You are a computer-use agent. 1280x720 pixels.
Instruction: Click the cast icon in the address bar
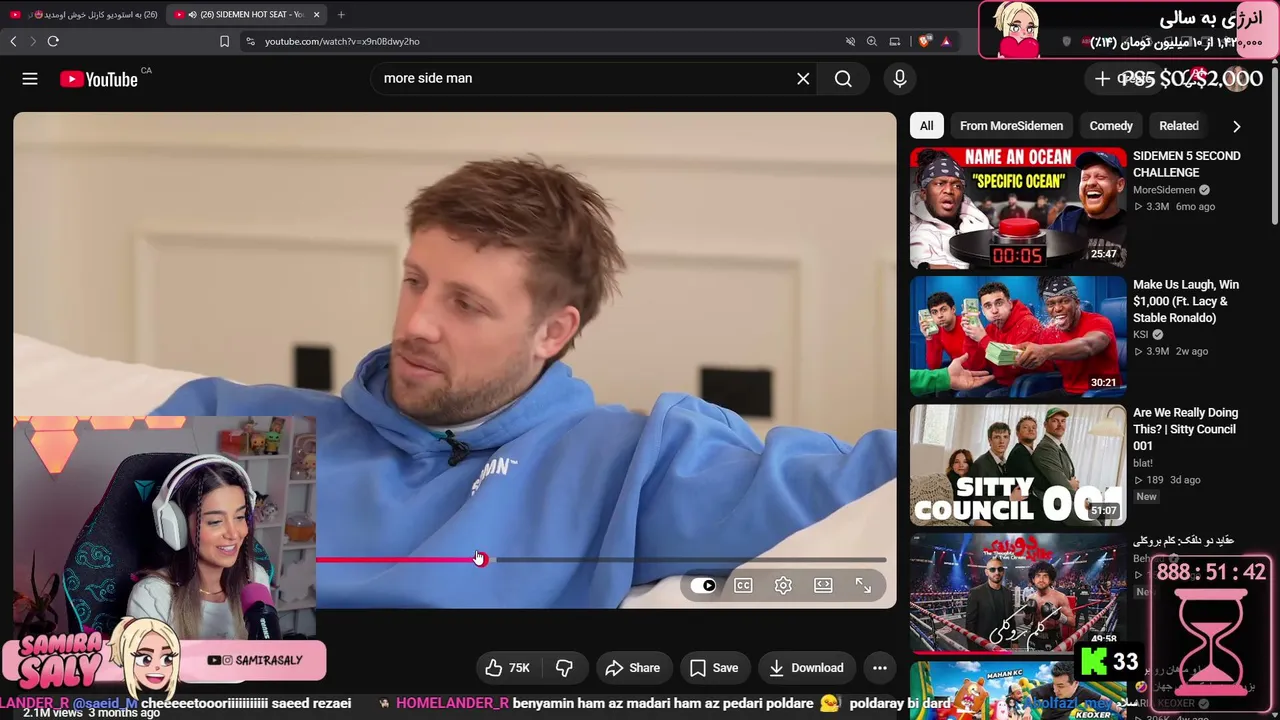tap(895, 41)
